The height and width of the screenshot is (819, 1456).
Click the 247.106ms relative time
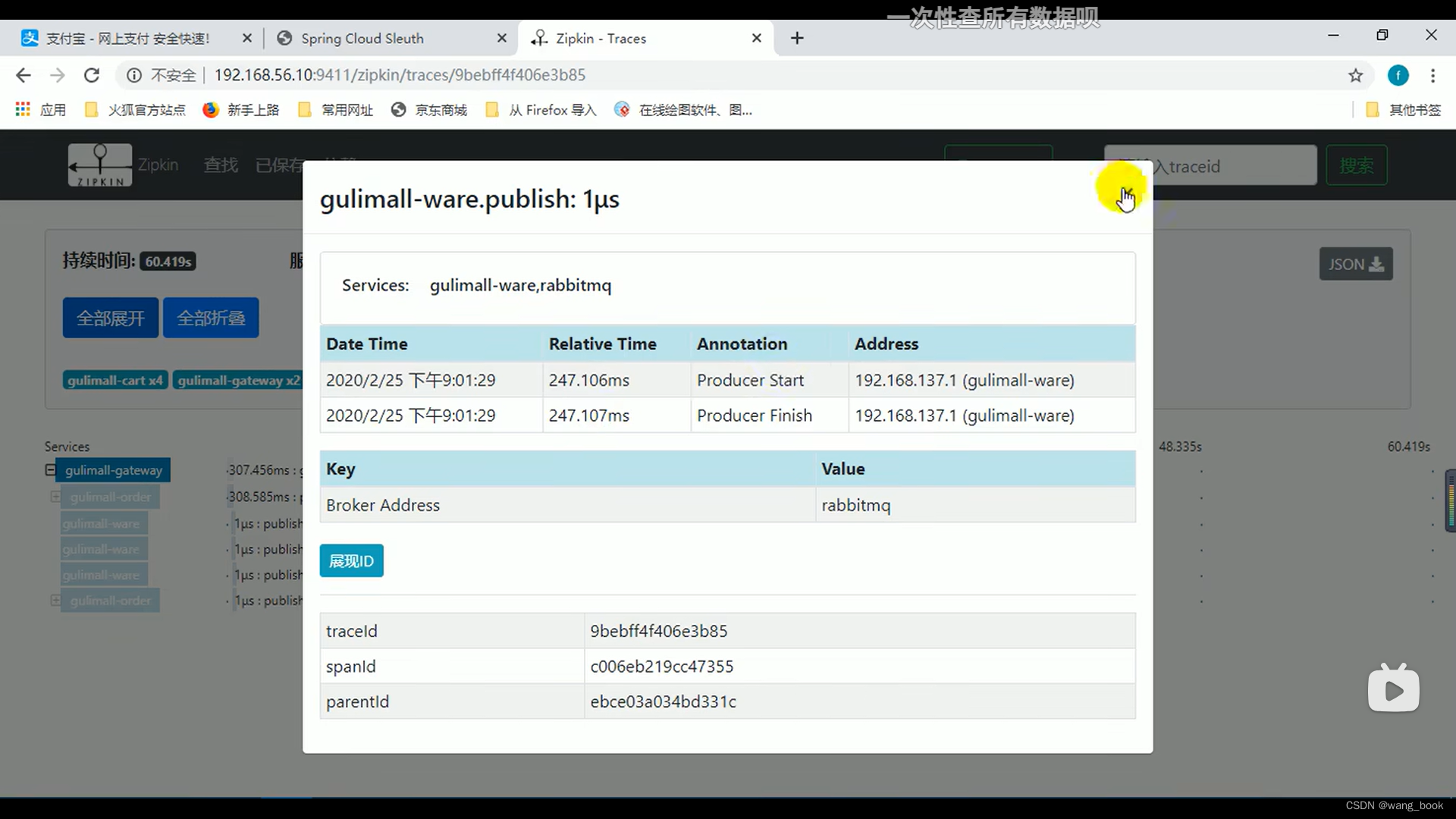[589, 380]
